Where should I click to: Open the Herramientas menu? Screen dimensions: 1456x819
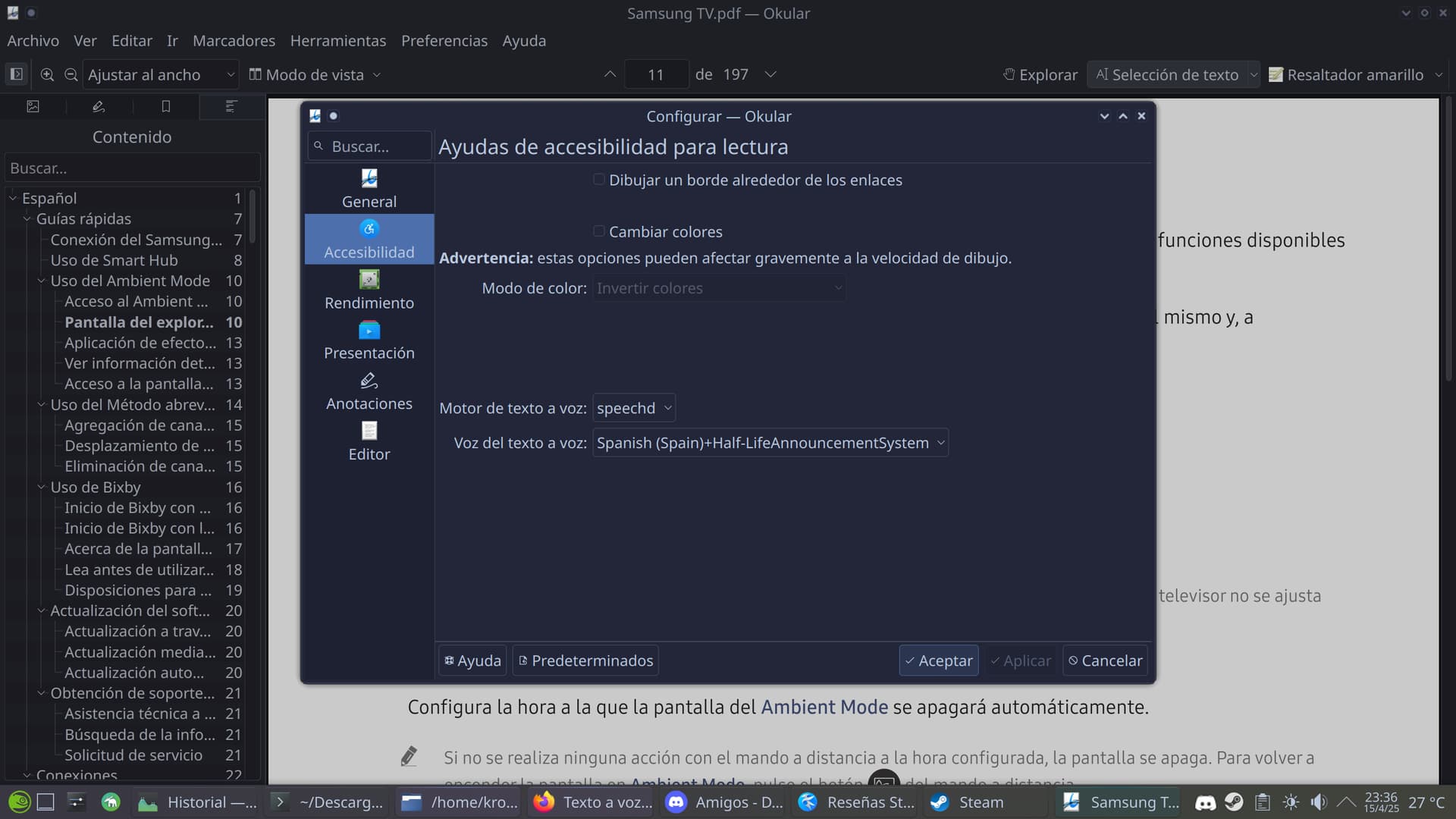tap(337, 41)
